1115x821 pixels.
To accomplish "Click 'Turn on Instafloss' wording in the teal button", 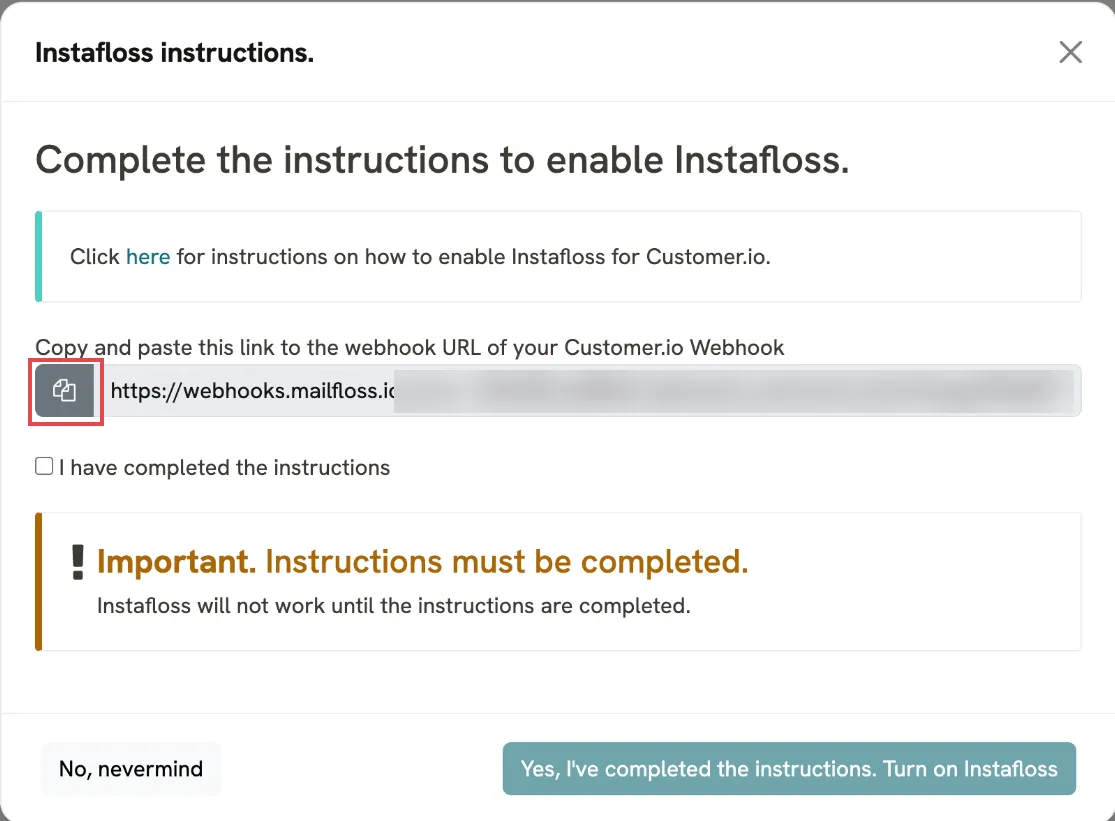I will (x=970, y=768).
